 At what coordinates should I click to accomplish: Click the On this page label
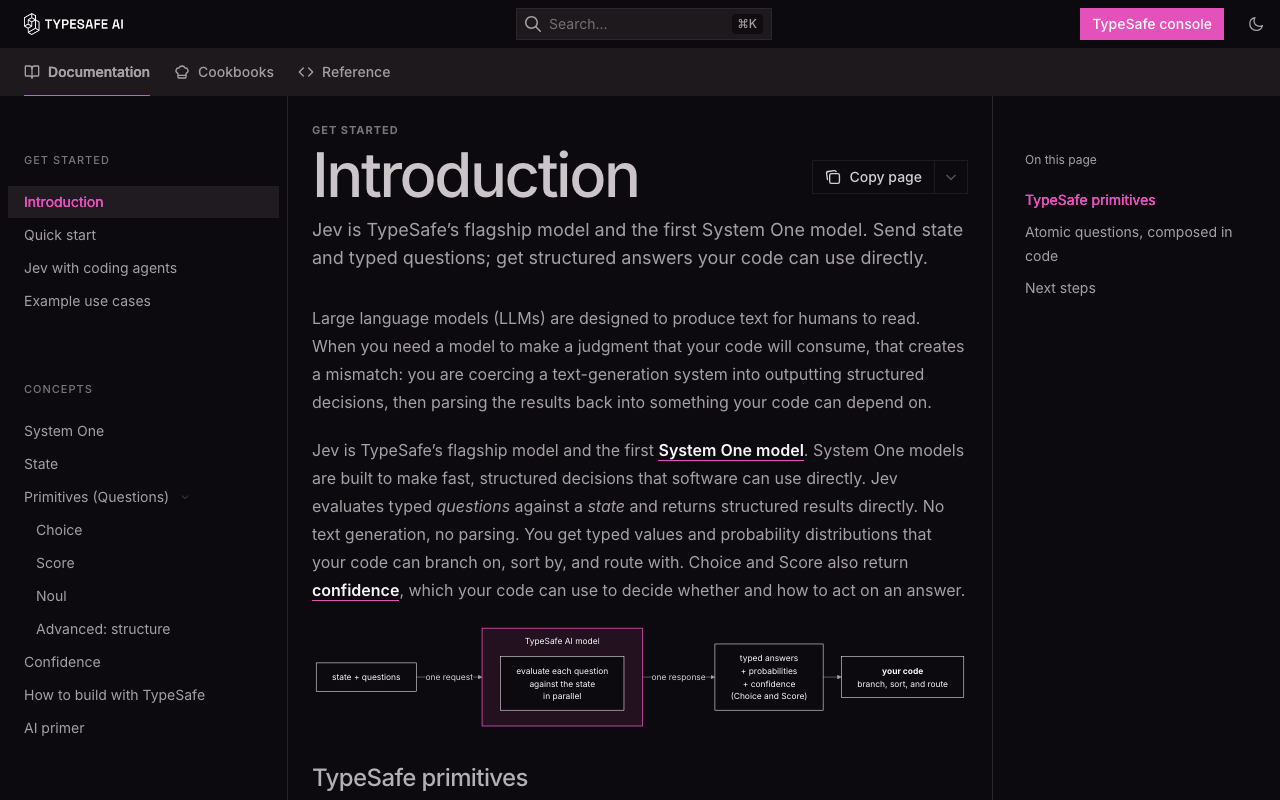(1060, 160)
